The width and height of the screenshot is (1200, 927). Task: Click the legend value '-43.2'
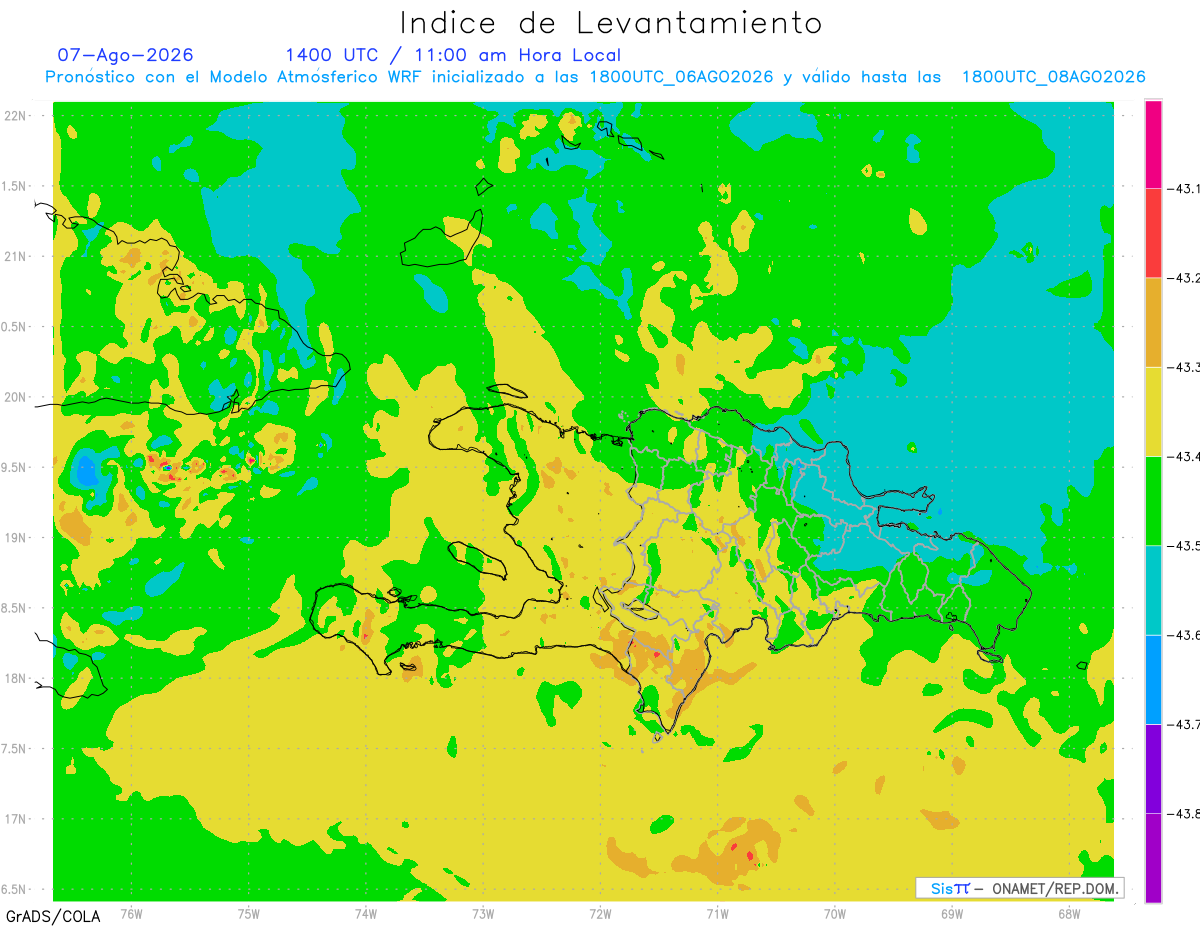tap(1183, 277)
